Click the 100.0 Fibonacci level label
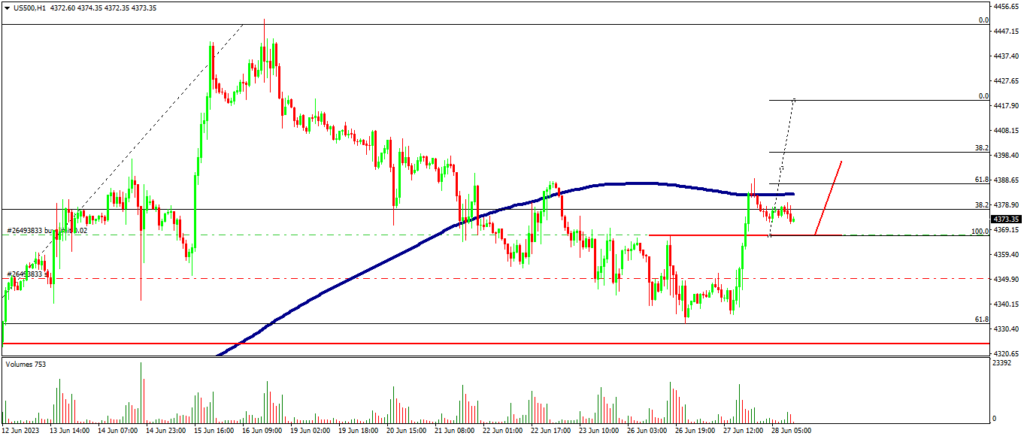This screenshot has height=439, width=1024. pos(980,231)
